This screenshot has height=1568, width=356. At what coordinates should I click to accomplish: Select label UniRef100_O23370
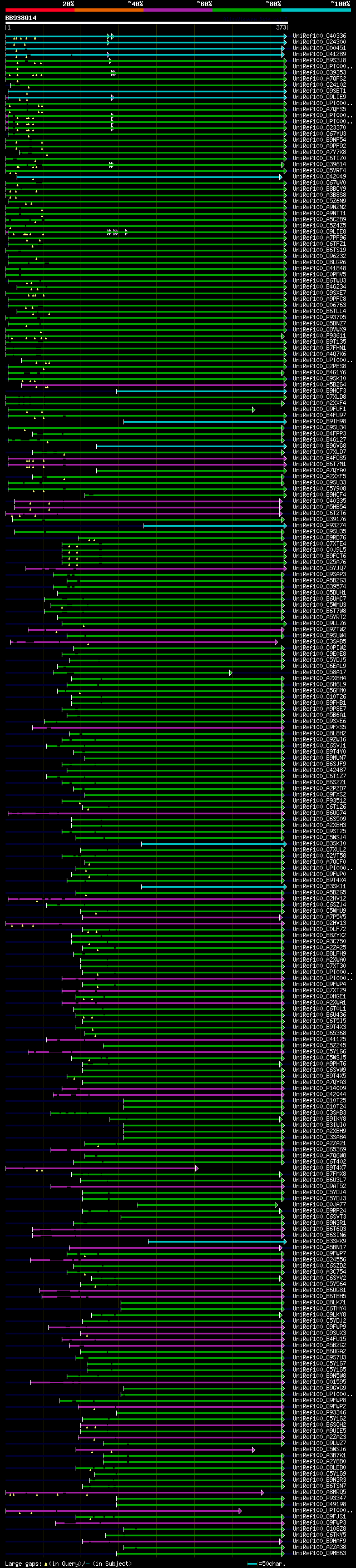pyautogui.click(x=319, y=128)
